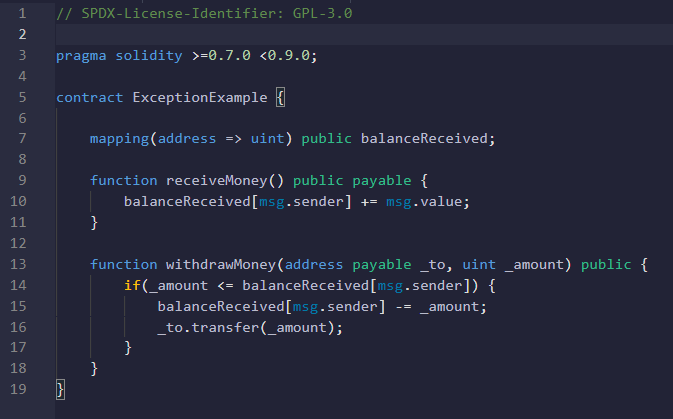Click the 'pragma' keyword

pyautogui.click(x=81, y=56)
